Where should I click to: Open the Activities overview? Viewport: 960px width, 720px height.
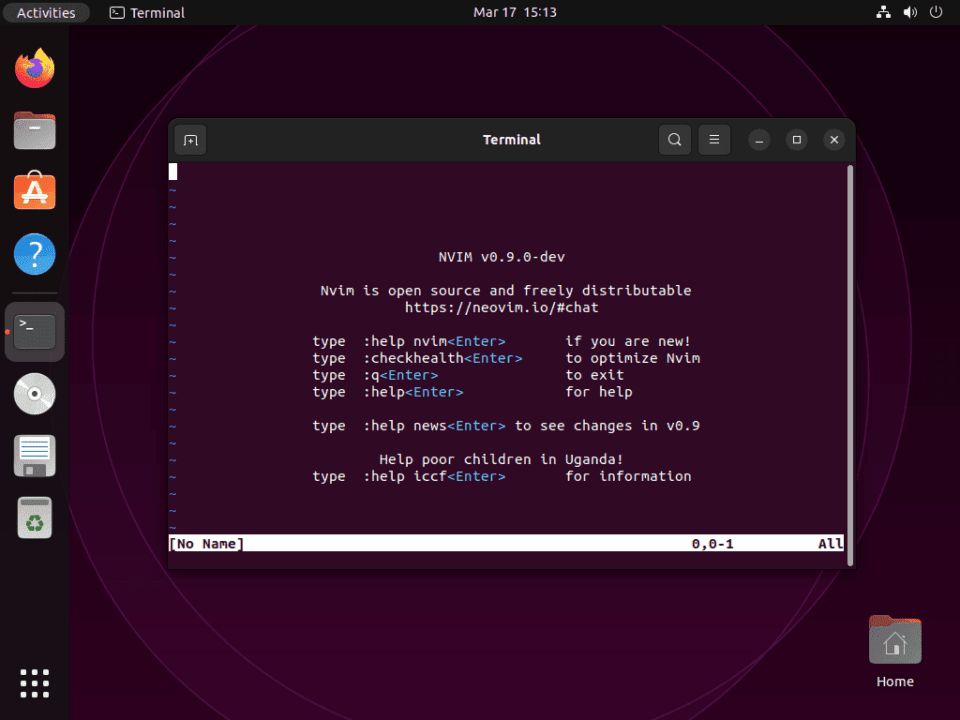(x=46, y=12)
